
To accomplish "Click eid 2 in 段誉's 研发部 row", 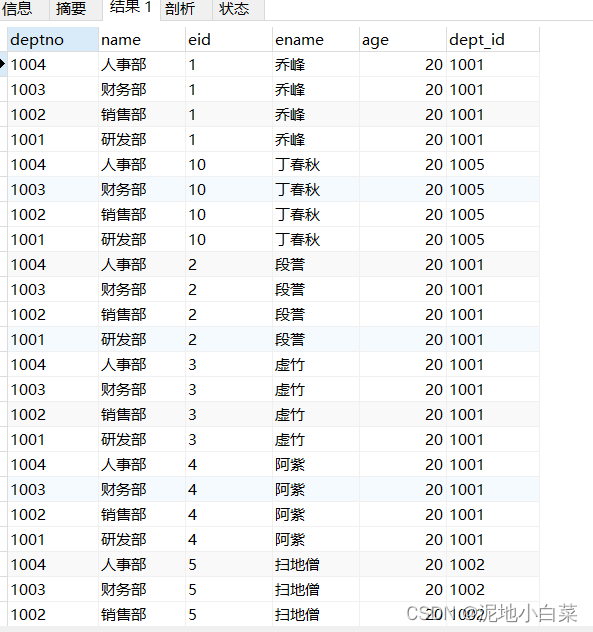I will coord(229,339).
